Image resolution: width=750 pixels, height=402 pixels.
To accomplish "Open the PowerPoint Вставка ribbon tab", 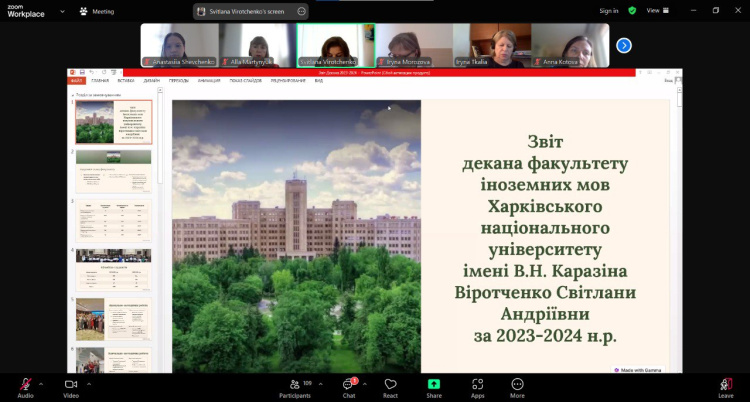I will (126, 81).
